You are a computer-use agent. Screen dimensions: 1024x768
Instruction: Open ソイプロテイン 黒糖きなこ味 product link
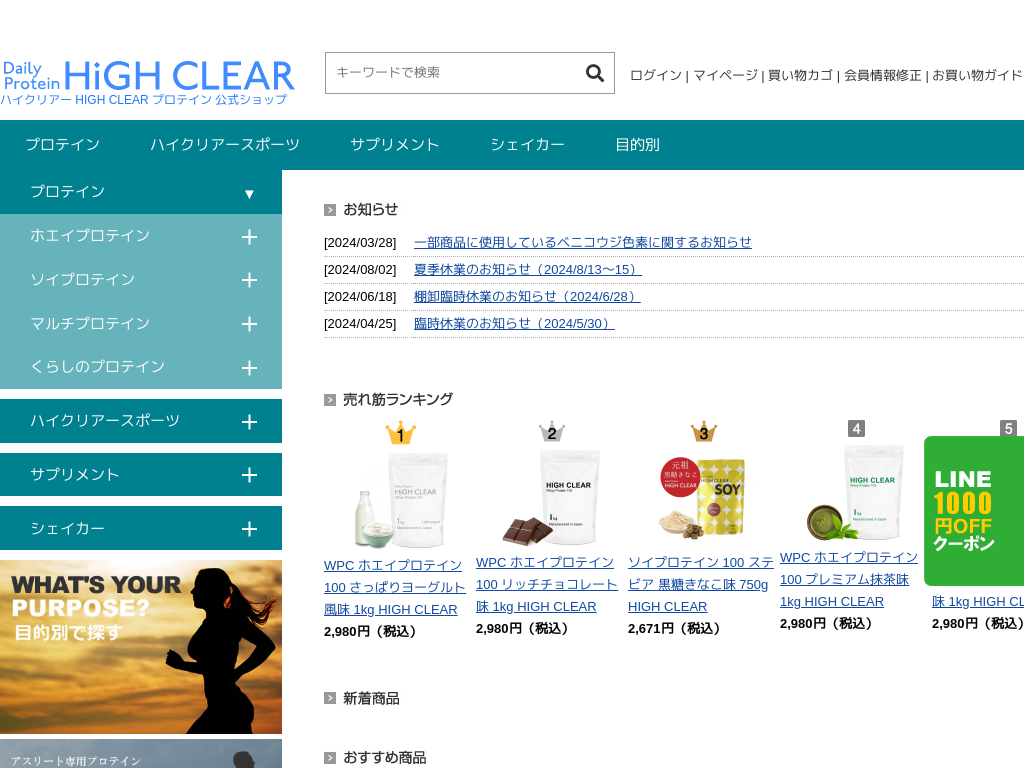[700, 584]
